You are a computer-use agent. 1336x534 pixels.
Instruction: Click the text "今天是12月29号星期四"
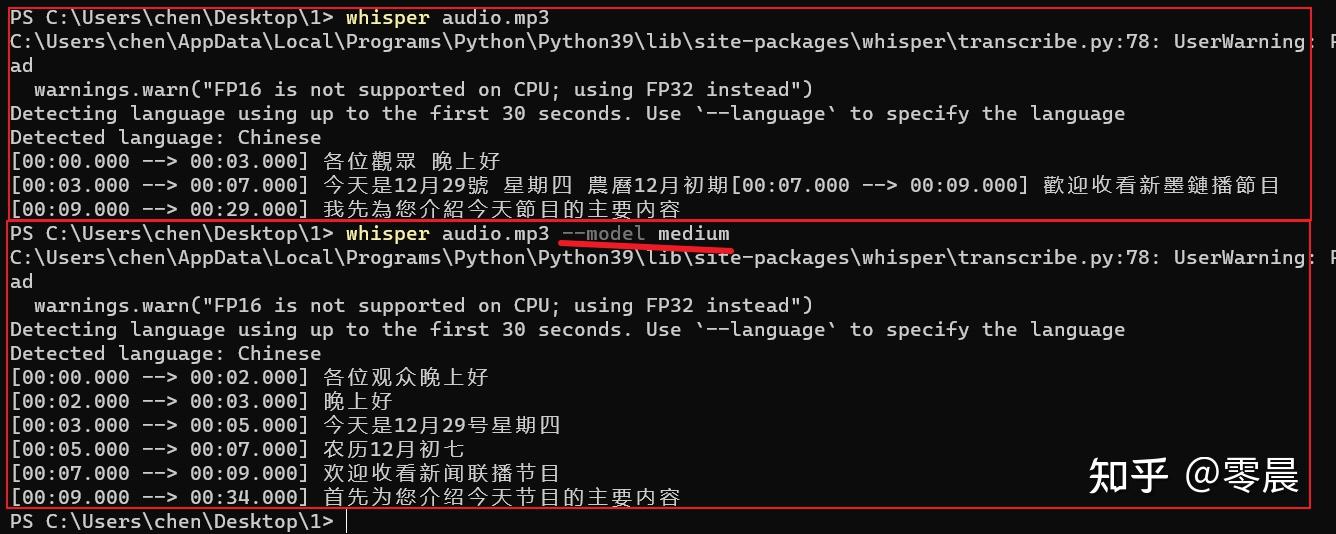click(442, 425)
